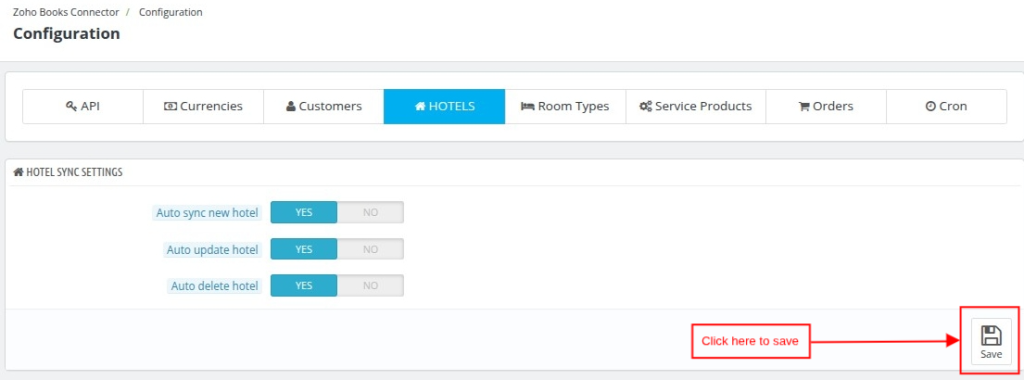Click the user icon beside Customers
This screenshot has height=380, width=1024.
coord(291,106)
